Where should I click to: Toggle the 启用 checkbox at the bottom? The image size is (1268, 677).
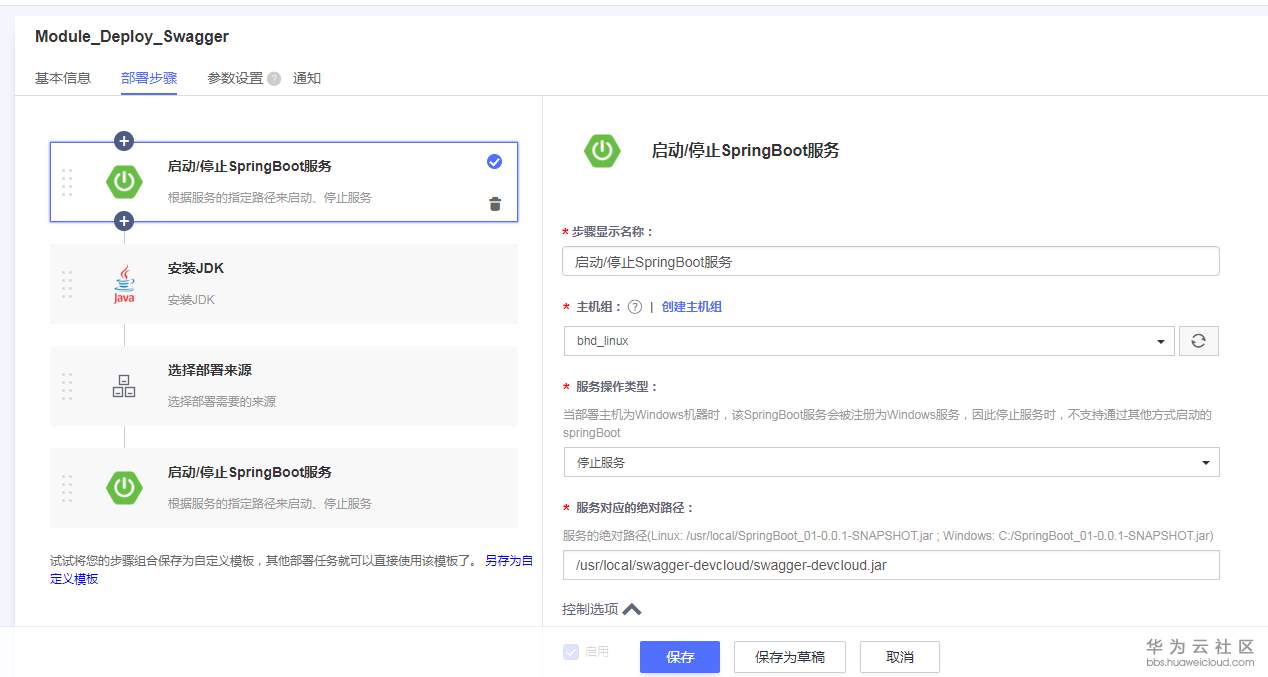[x=569, y=651]
